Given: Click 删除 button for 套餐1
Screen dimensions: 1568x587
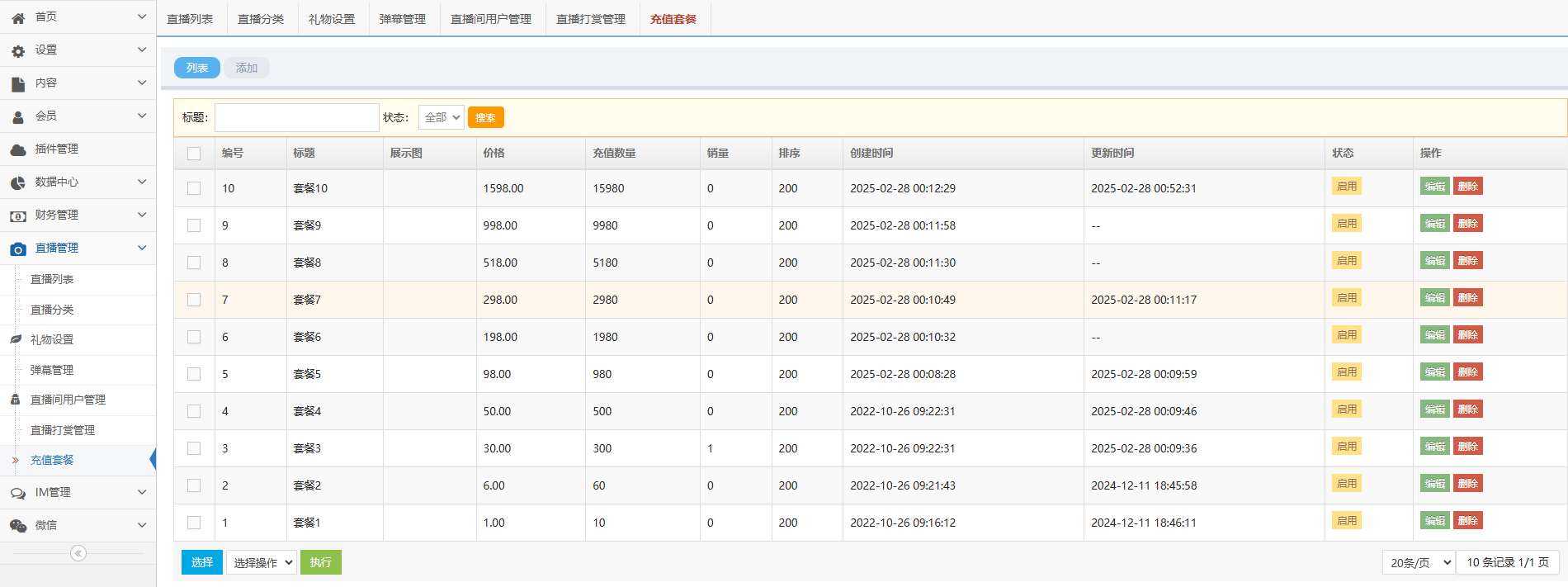Looking at the screenshot, I should (x=1467, y=521).
